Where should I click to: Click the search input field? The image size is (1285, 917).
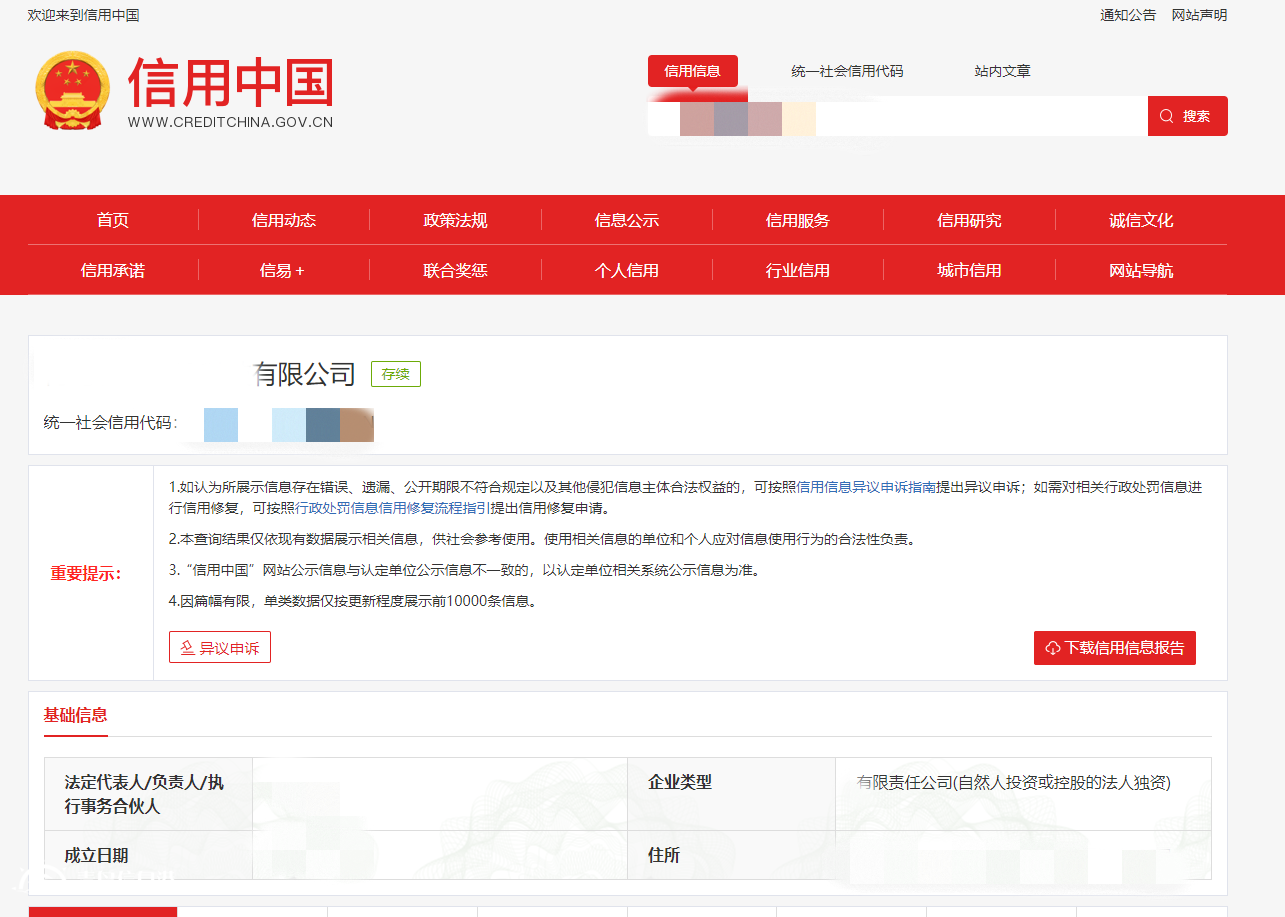click(980, 116)
